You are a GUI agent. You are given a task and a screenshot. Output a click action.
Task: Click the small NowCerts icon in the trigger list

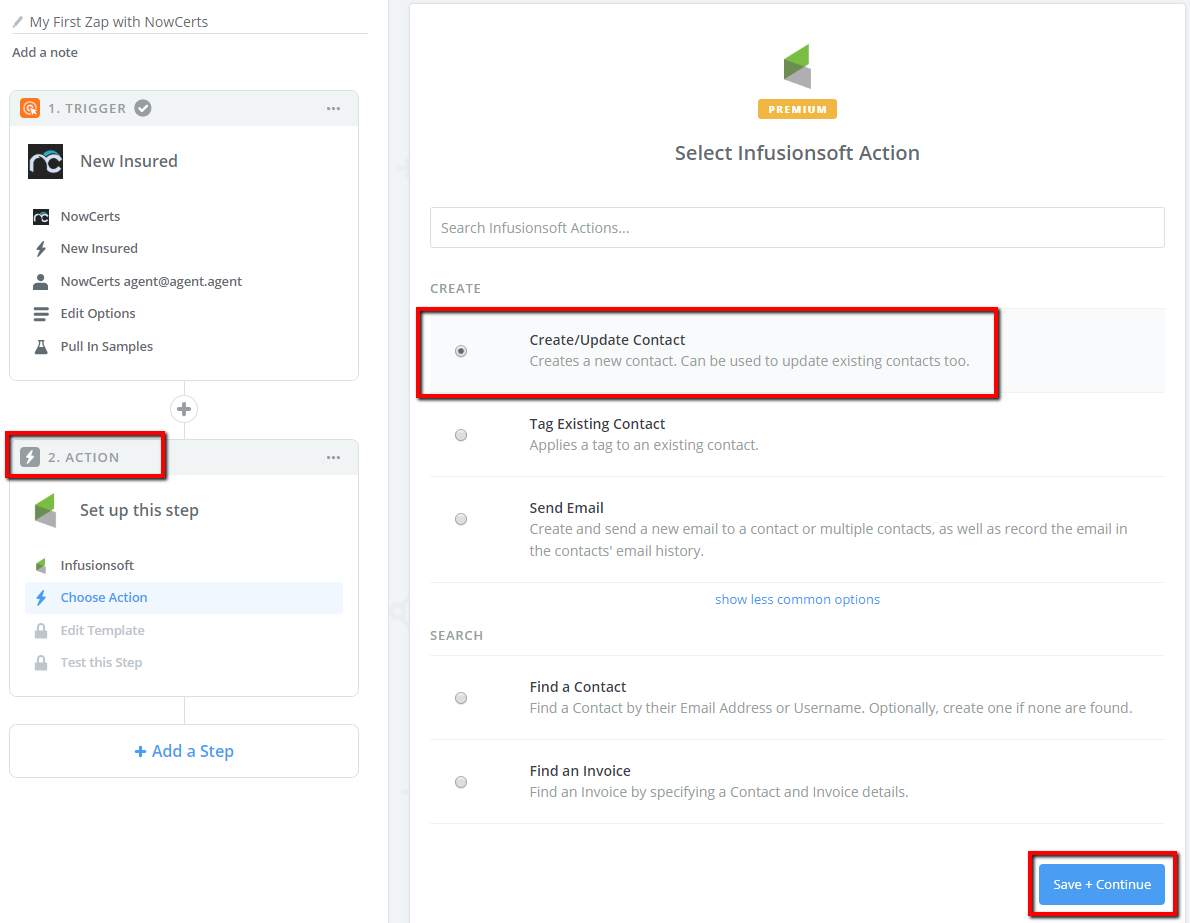coord(41,217)
